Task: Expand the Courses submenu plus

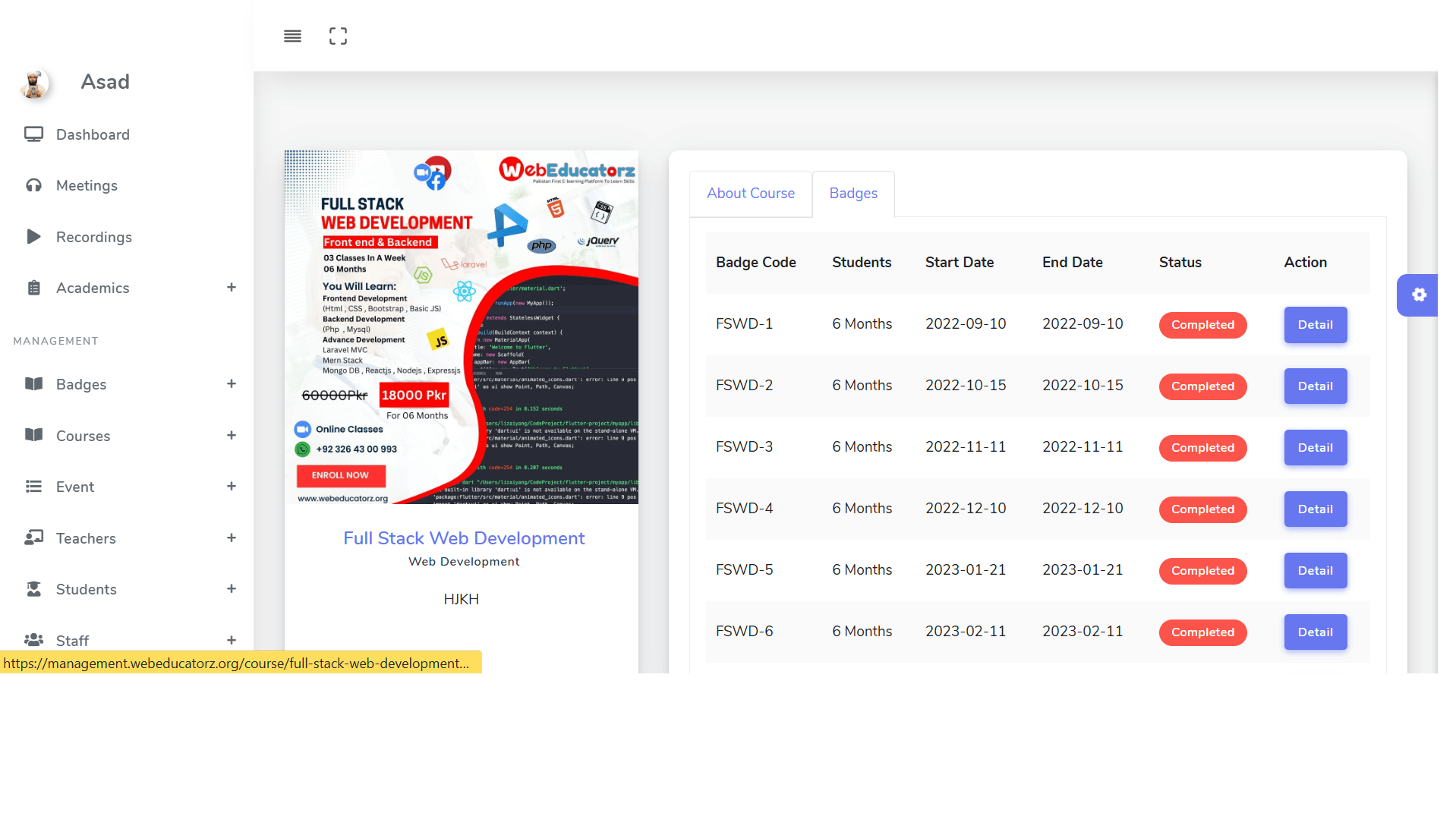Action: point(232,435)
